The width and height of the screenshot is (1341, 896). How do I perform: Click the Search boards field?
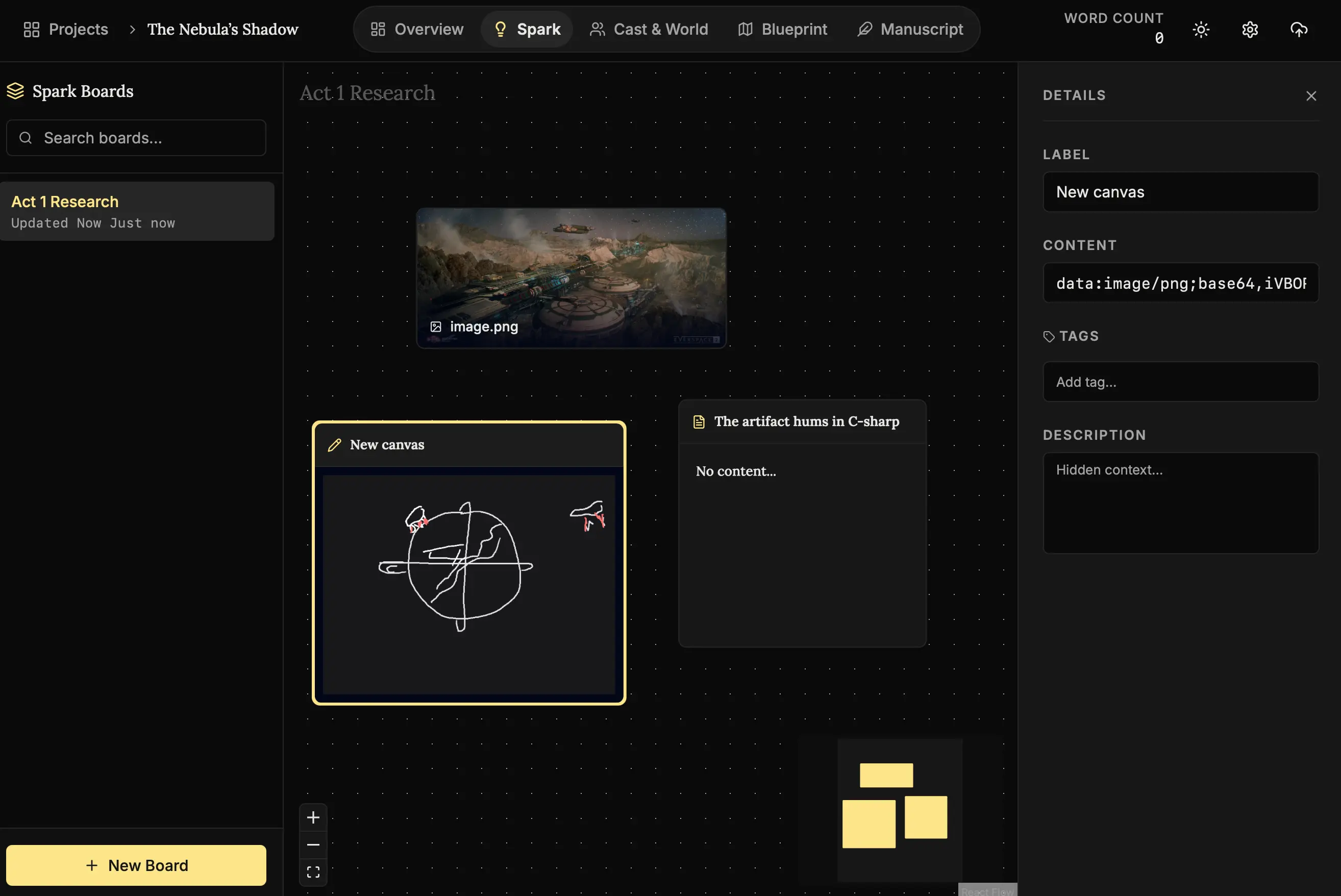[x=136, y=138]
